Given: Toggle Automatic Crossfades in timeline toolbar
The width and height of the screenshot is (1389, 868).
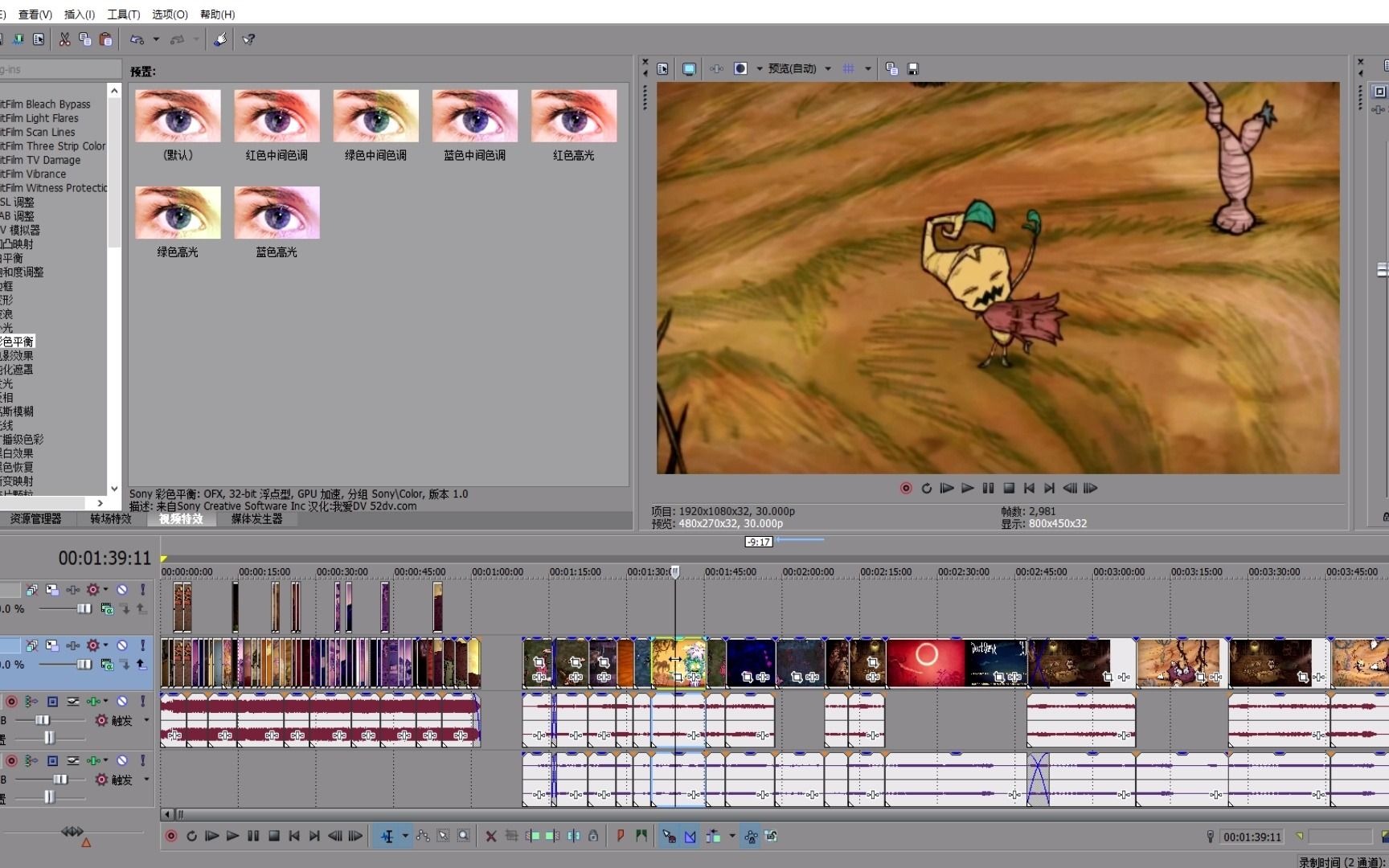Looking at the screenshot, I should pos(690,836).
